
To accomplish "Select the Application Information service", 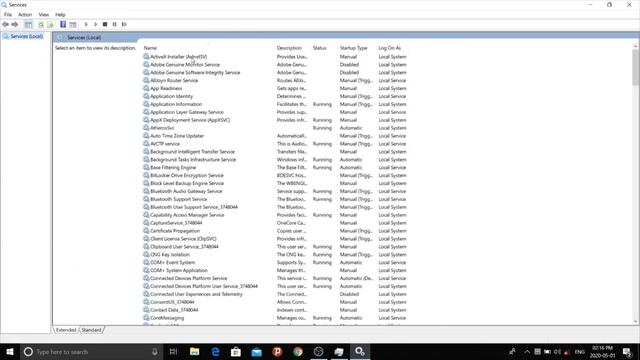I will tap(176, 104).
